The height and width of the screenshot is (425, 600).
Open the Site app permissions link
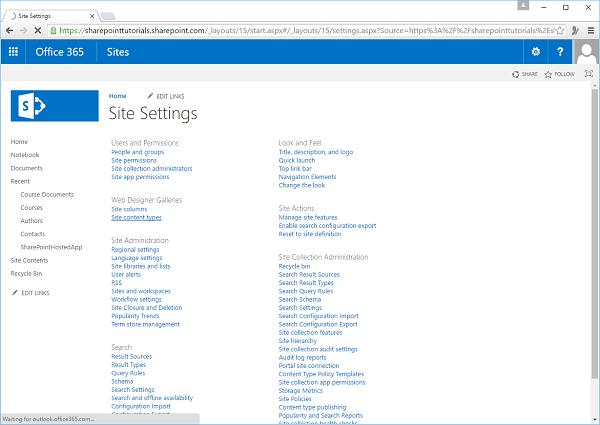pos(140,177)
